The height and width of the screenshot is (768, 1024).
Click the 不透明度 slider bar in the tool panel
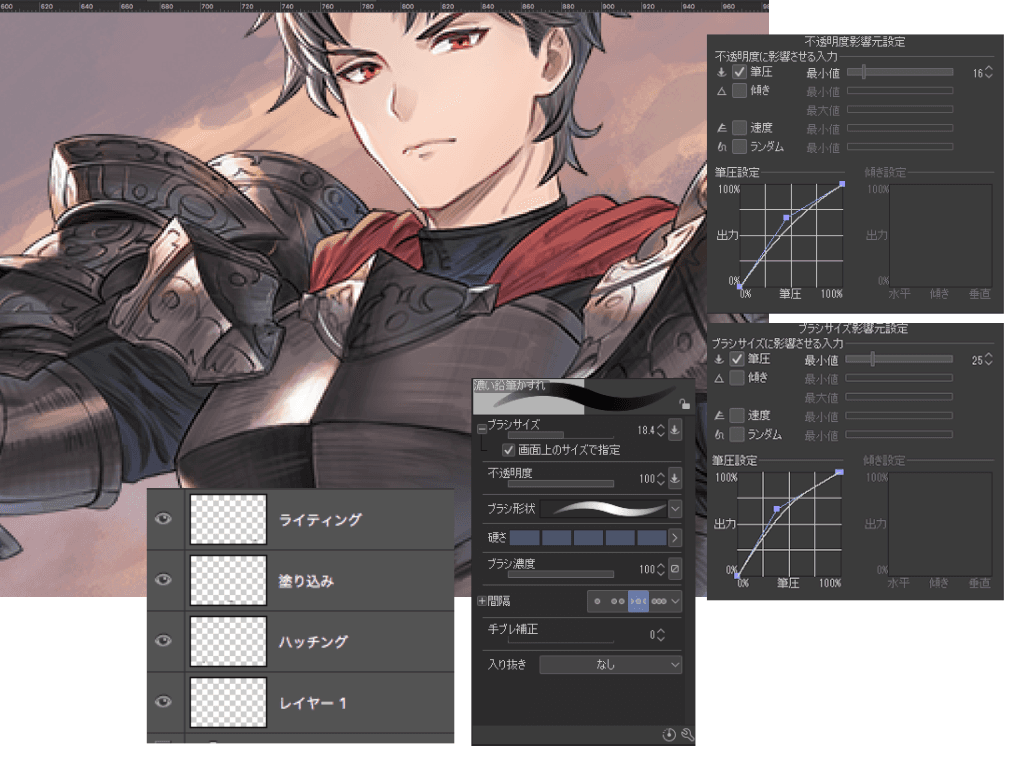[x=561, y=484]
